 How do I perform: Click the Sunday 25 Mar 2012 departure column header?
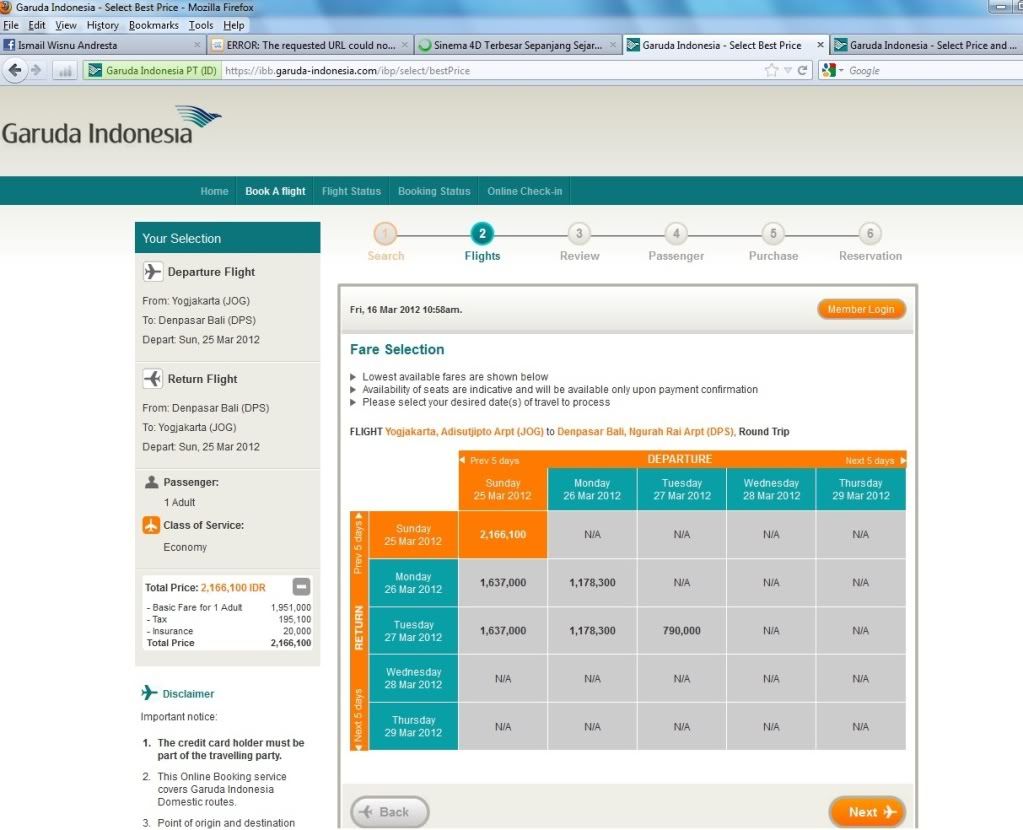click(x=503, y=489)
